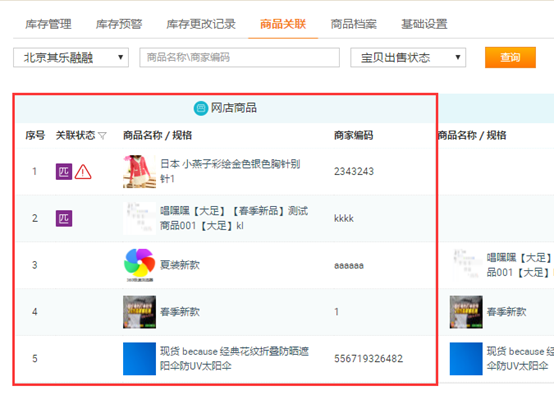Switch to the 库存管理 tab
Image resolution: width=554 pixels, height=395 pixels.
48,24
